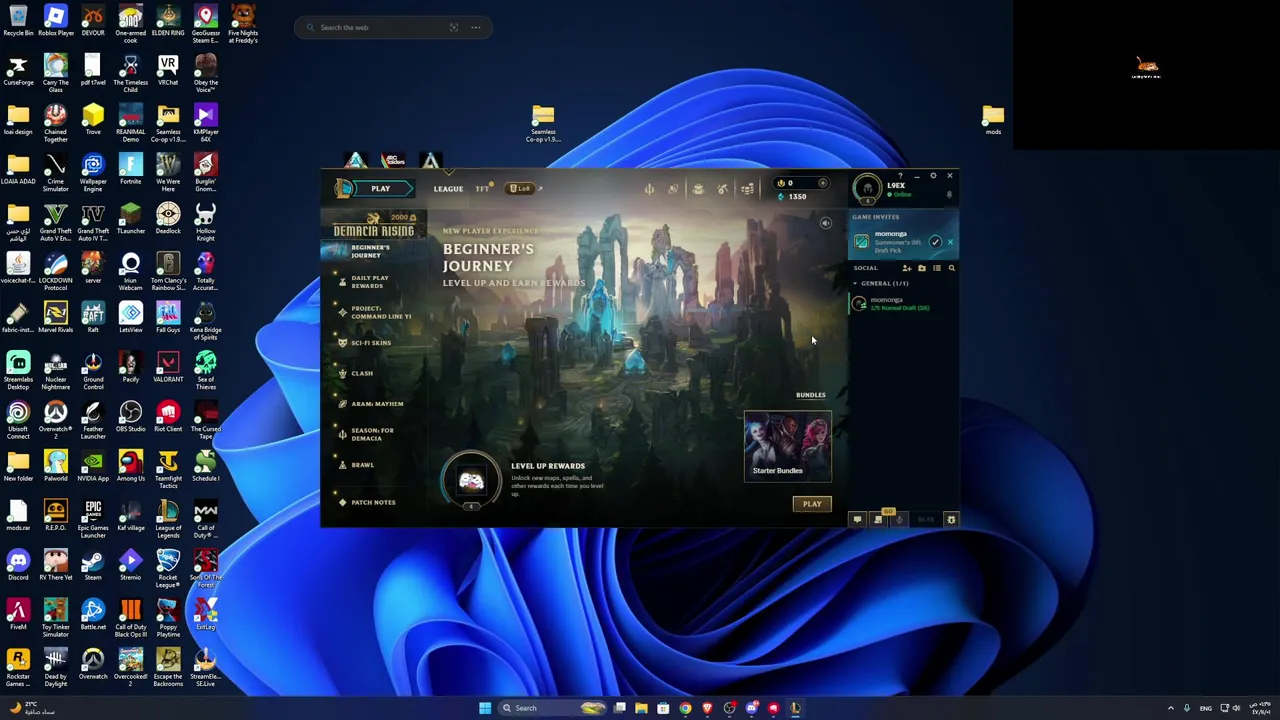Click L9EX summoner profile avatar
This screenshot has width=1280, height=720.
(867, 188)
